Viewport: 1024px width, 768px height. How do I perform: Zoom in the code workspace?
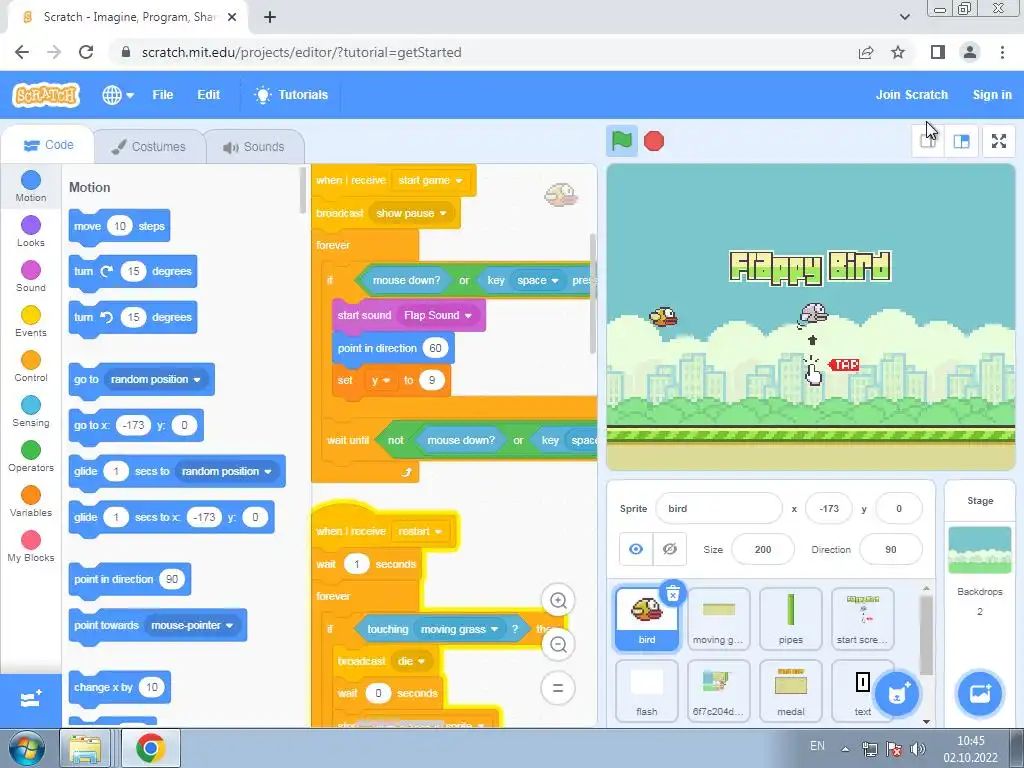tap(558, 600)
